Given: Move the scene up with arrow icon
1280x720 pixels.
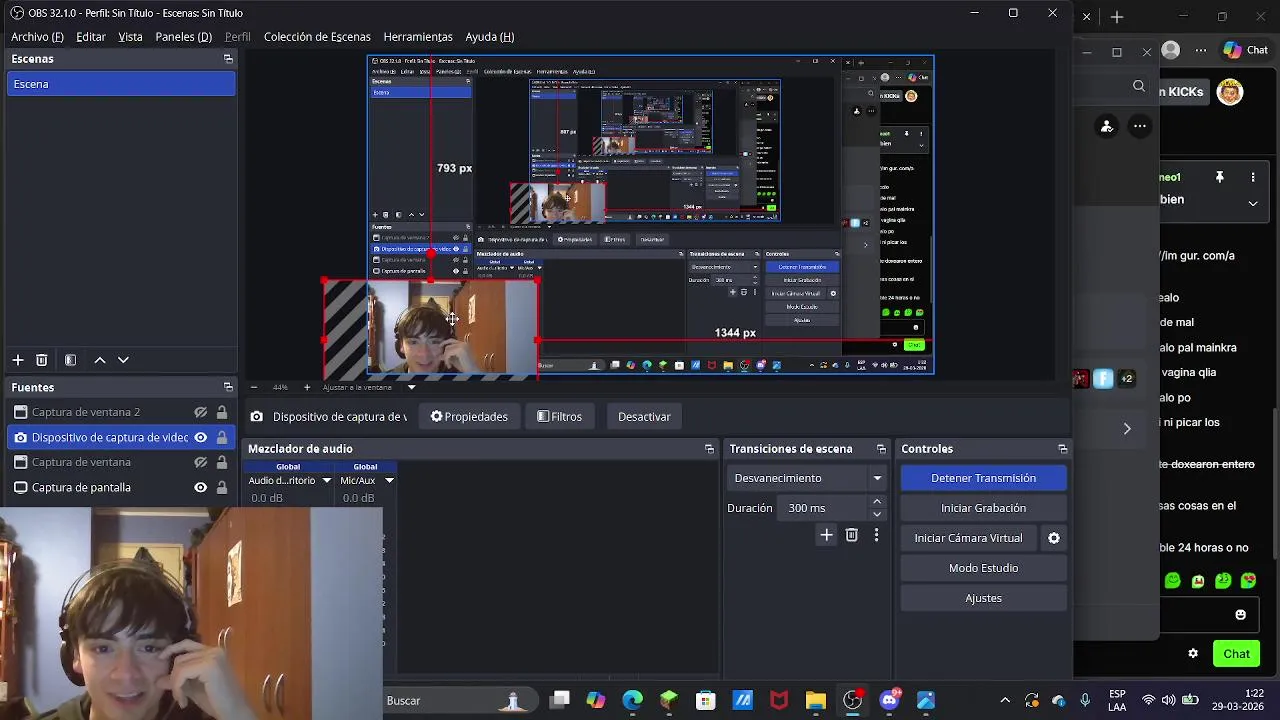Looking at the screenshot, I should point(100,360).
